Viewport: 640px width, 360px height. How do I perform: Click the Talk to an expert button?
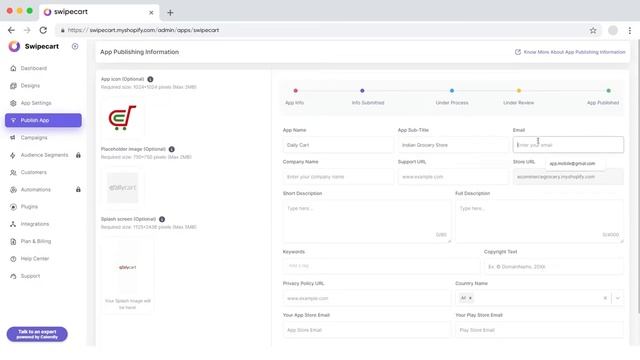[37, 334]
